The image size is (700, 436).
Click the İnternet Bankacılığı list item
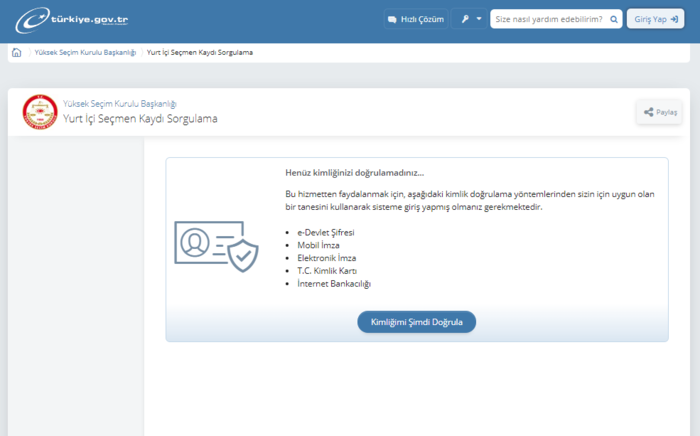click(x=334, y=284)
